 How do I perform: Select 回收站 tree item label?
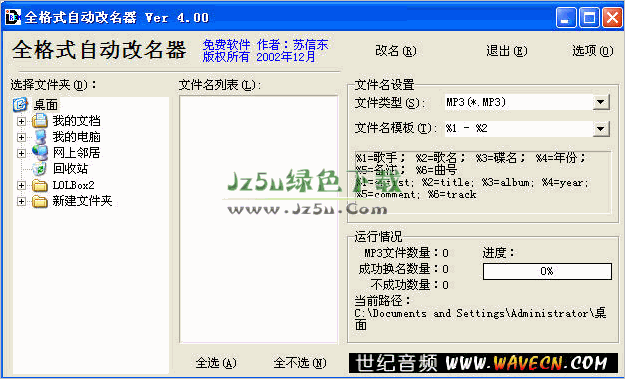click(70, 169)
